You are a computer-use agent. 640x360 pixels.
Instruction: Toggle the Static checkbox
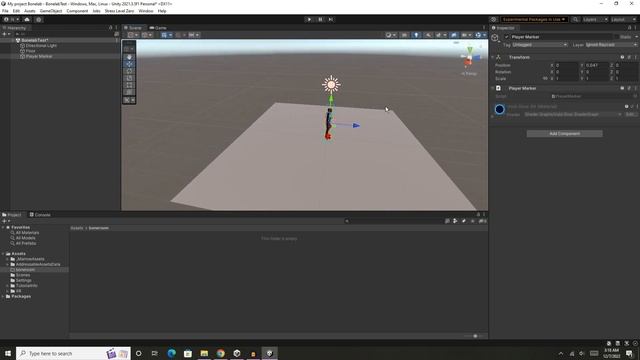[616, 37]
